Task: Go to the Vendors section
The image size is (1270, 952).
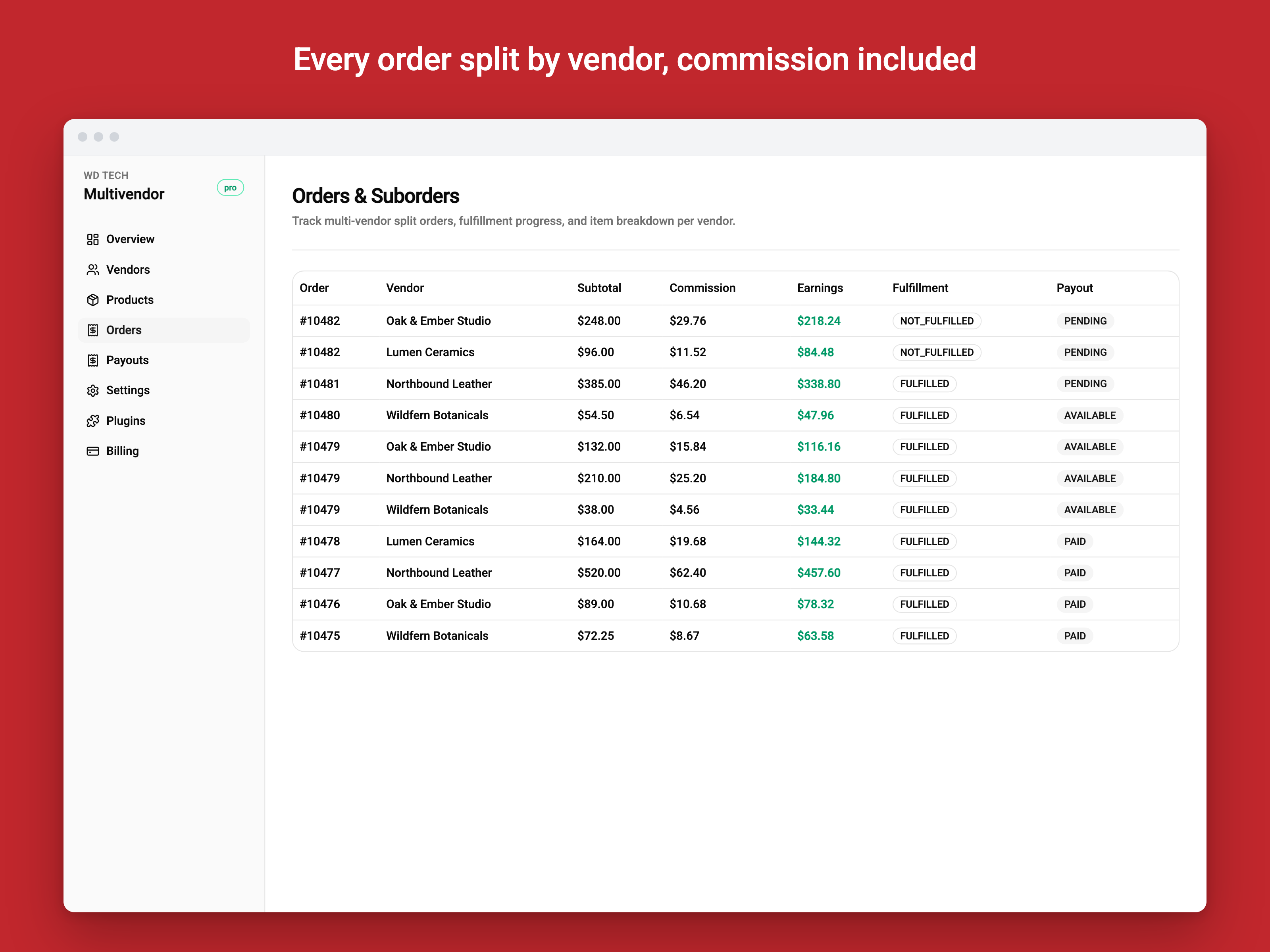Action: [x=128, y=270]
